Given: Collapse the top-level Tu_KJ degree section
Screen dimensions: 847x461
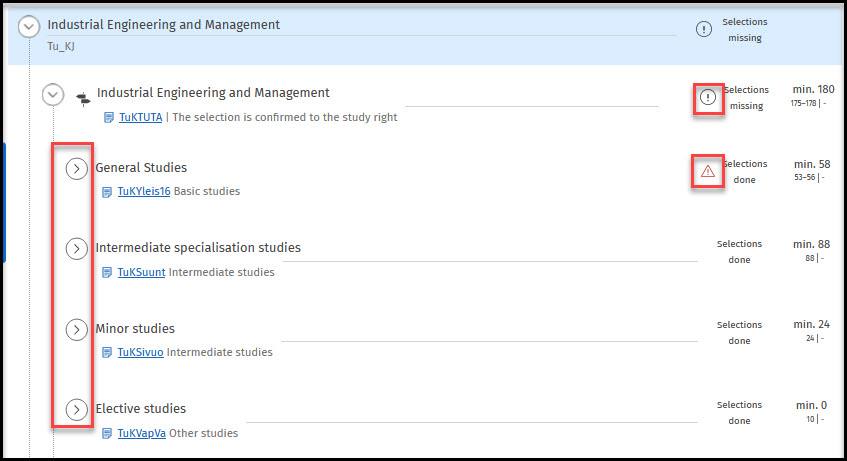Looking at the screenshot, I should [29, 27].
